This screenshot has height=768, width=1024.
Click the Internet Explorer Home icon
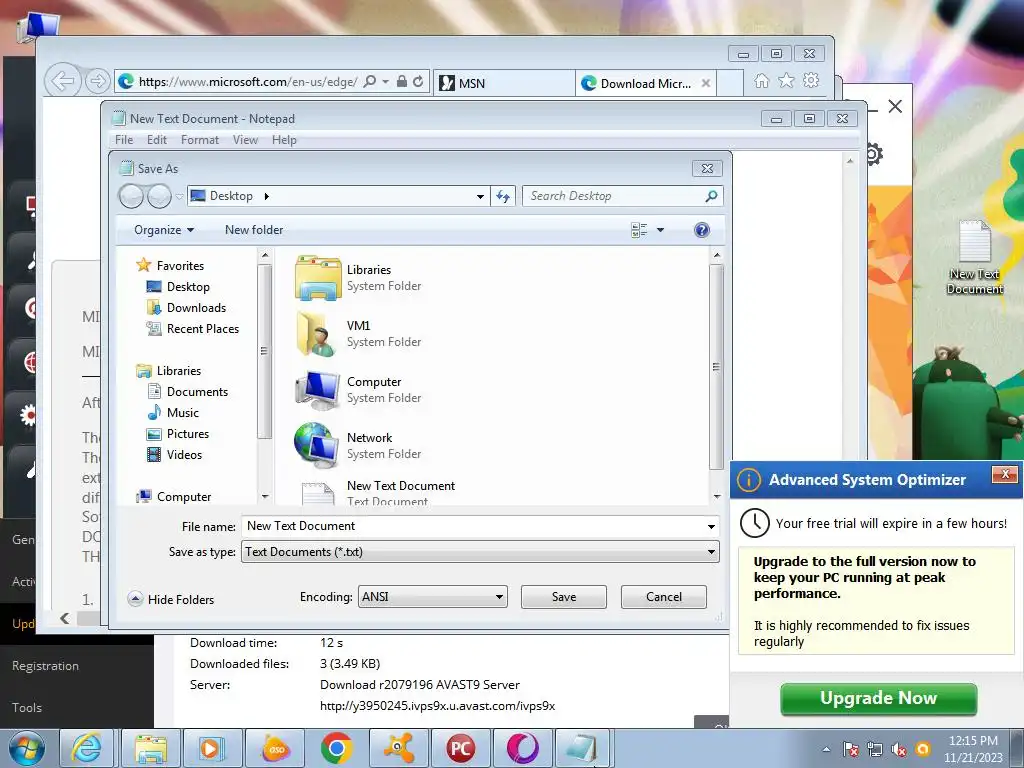(x=761, y=80)
